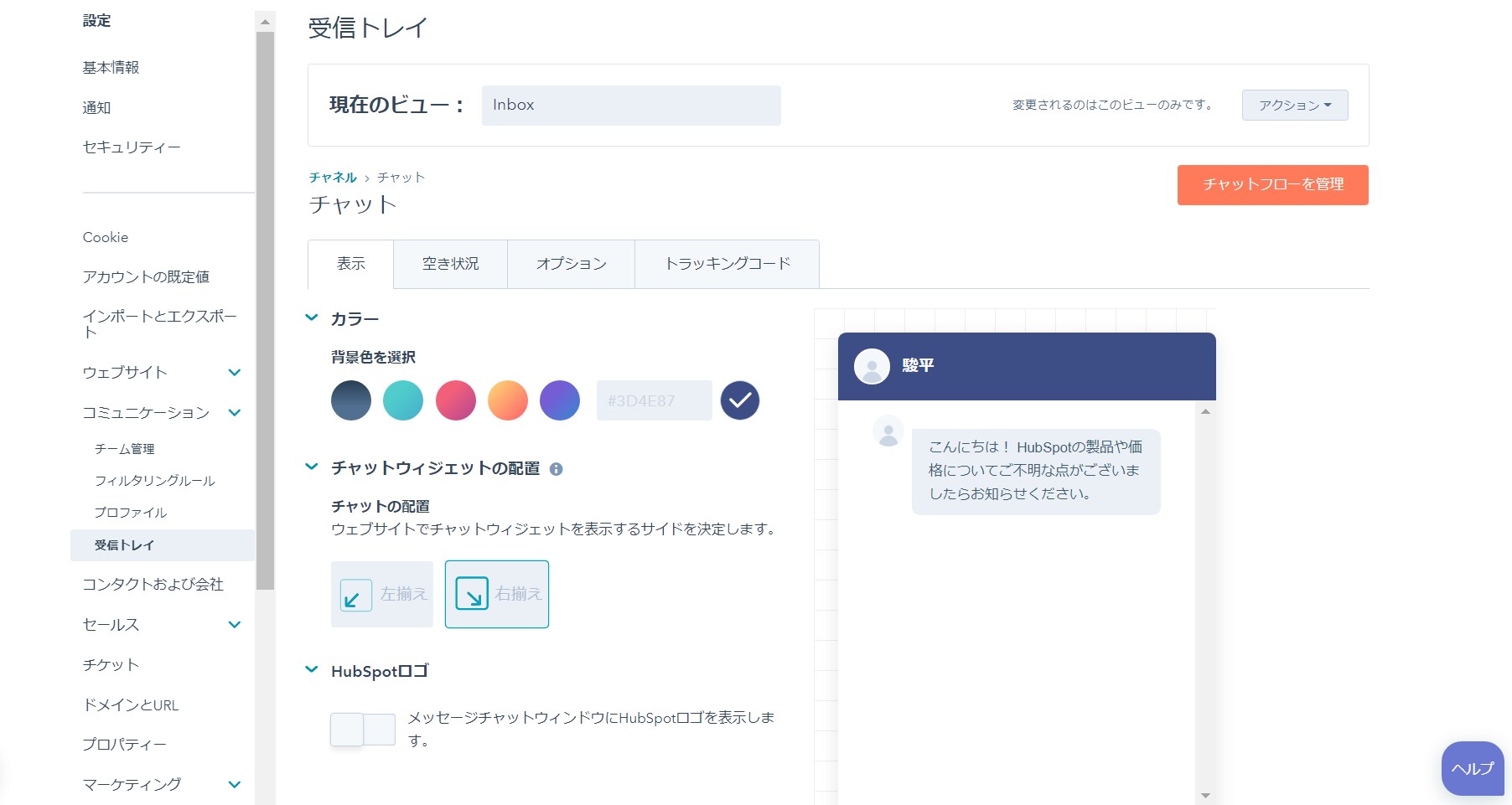Screen dimensions: 1512x805
Task: Click the avatar beside the chat message
Action: click(x=888, y=431)
